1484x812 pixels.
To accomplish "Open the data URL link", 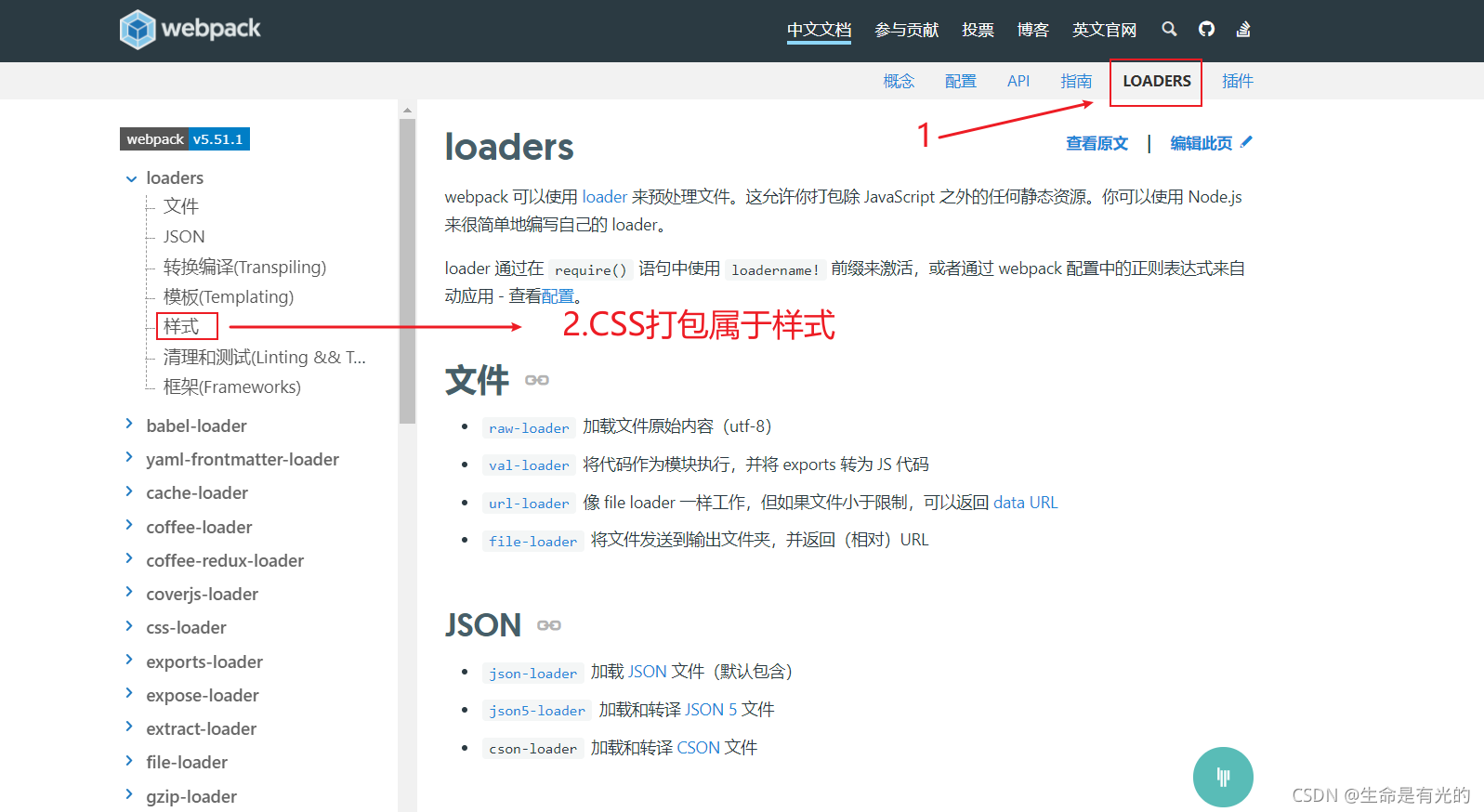I will click(1026, 503).
